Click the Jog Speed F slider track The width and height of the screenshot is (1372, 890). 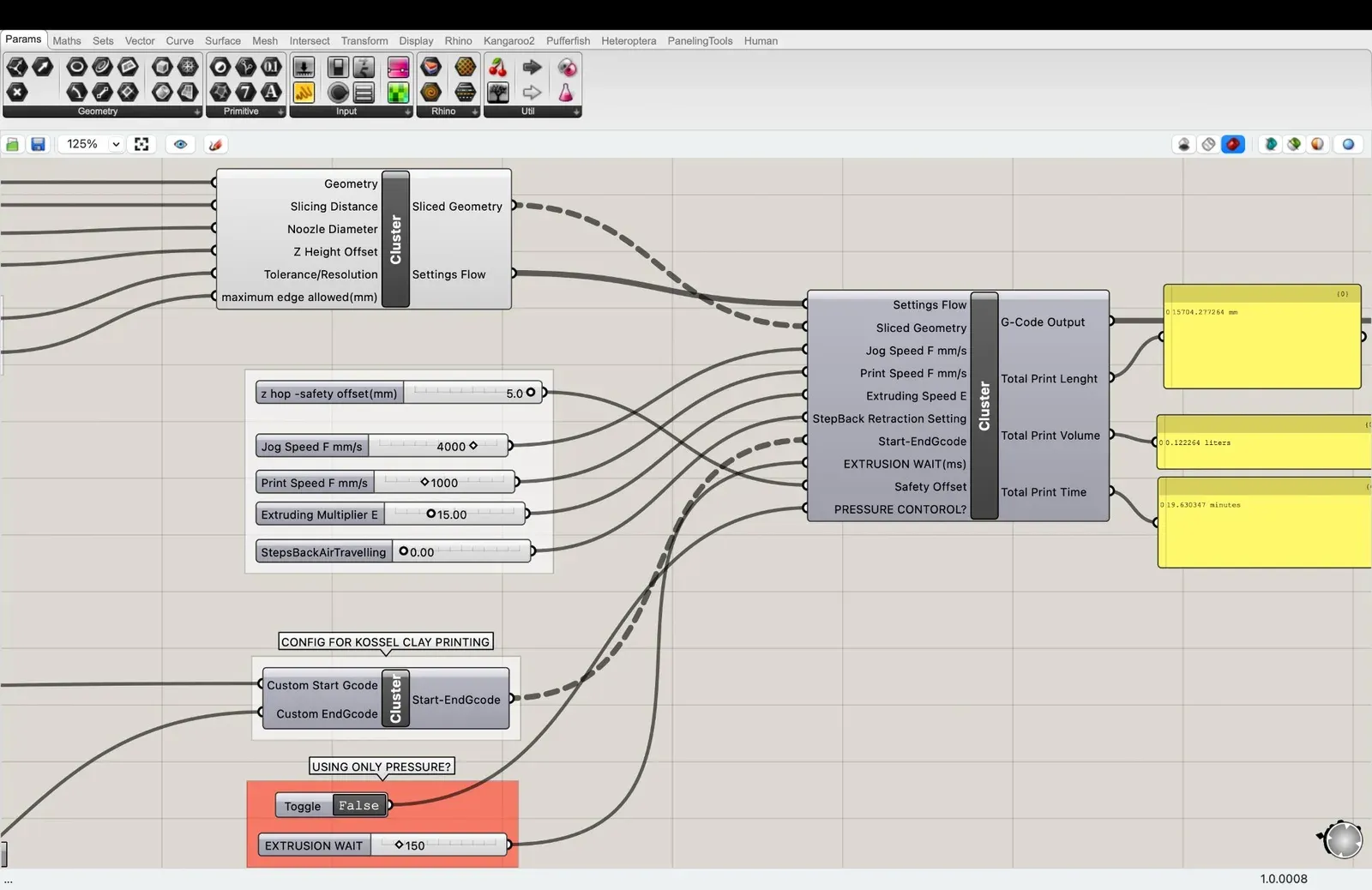(438, 446)
